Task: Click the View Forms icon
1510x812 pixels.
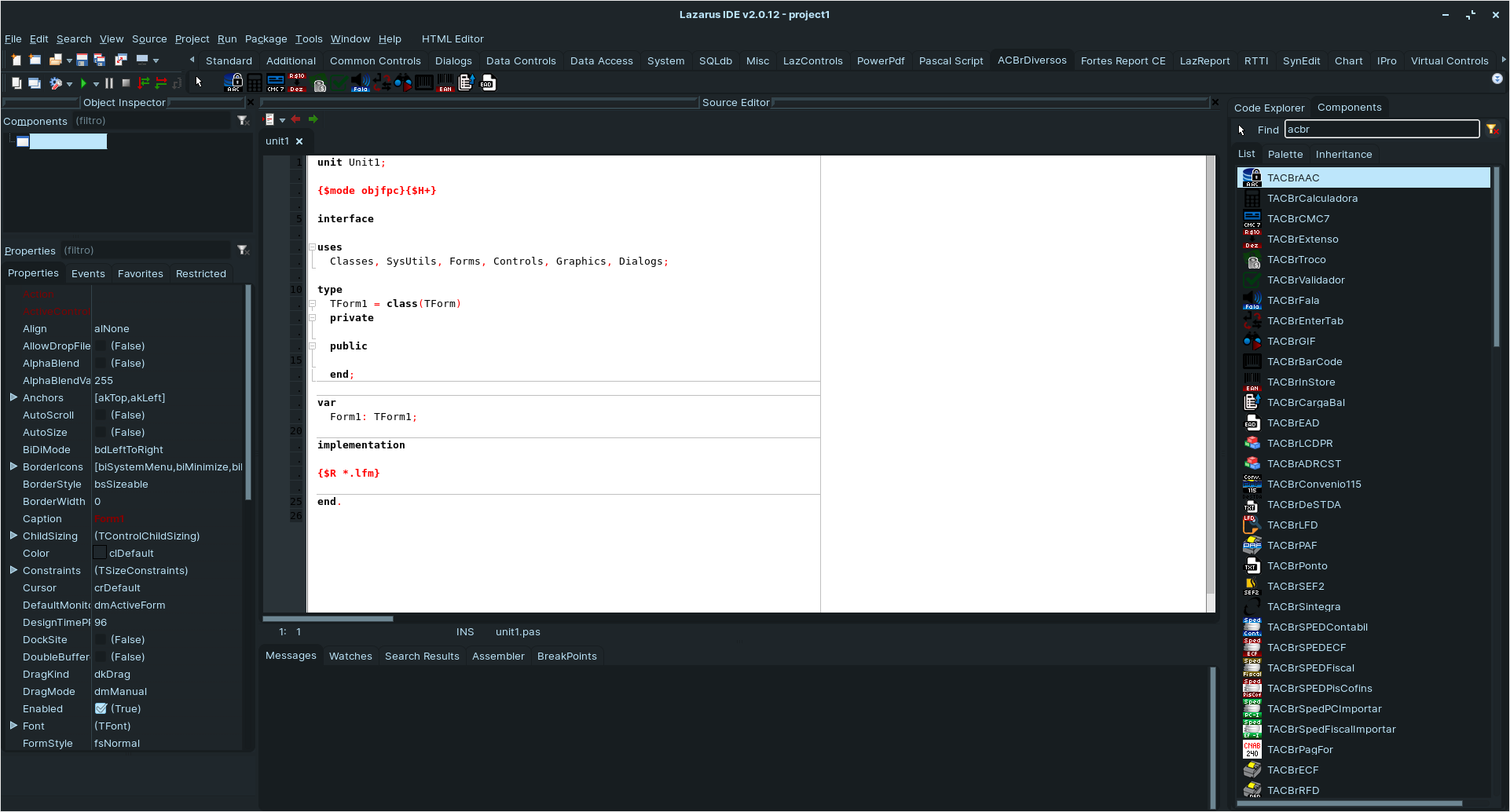Action: pos(35,82)
